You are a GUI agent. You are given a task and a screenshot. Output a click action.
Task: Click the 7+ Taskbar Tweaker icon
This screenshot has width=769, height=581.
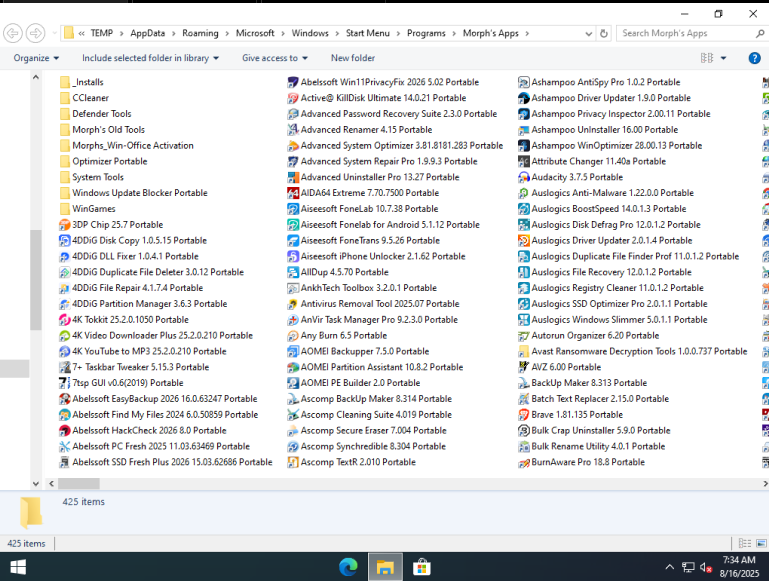64,367
